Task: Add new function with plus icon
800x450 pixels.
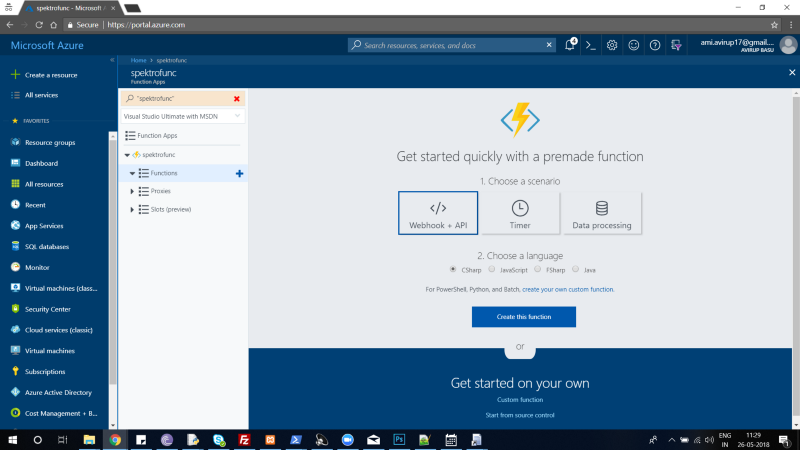Action: pos(239,173)
